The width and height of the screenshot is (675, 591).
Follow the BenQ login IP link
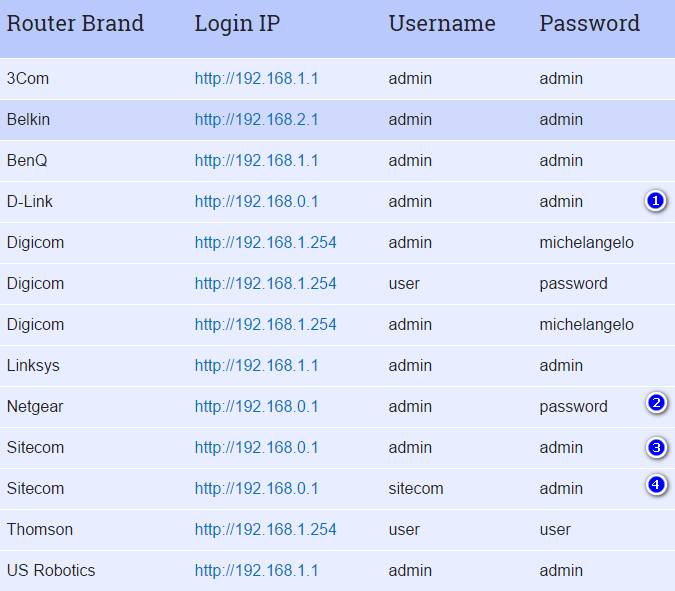(257, 161)
